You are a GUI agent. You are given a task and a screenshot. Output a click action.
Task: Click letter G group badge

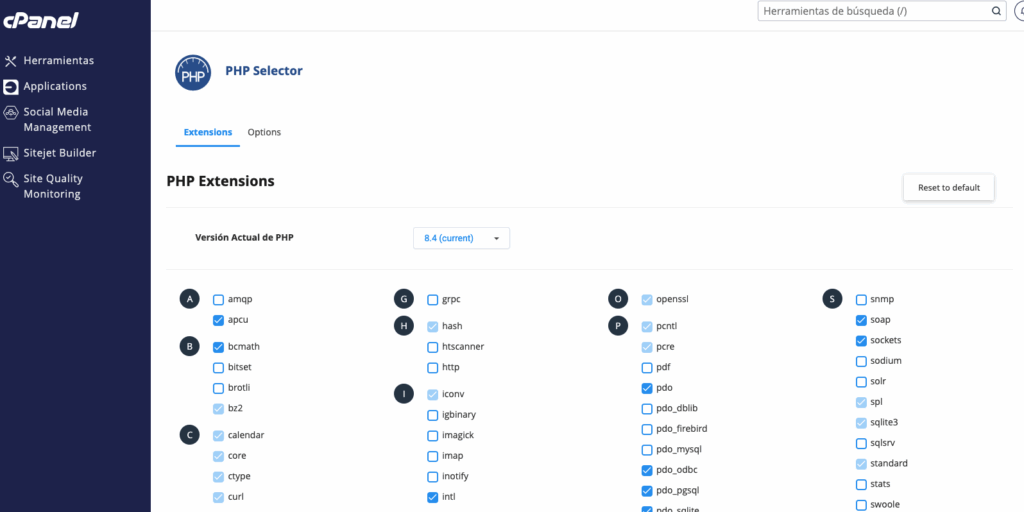(404, 299)
